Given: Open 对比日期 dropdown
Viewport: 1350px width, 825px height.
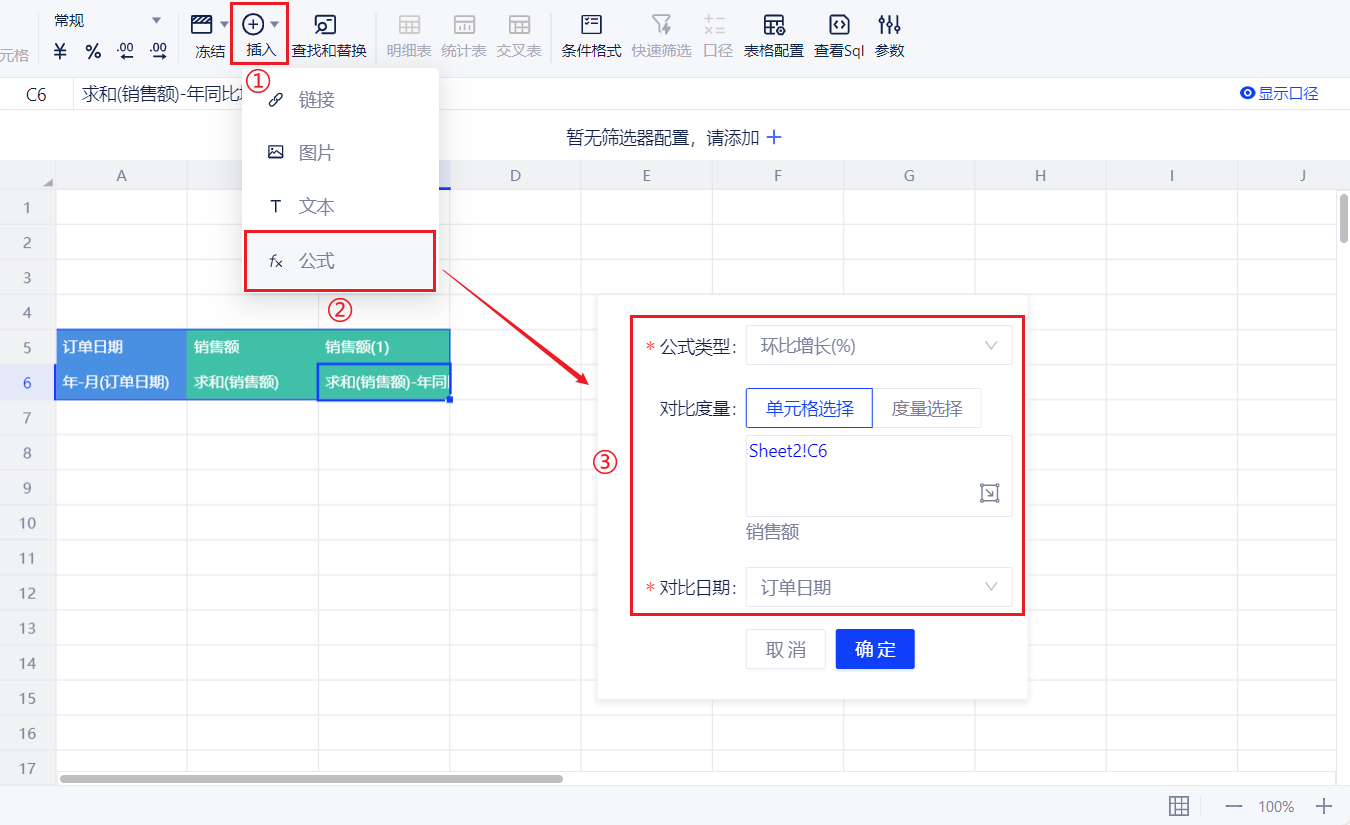Looking at the screenshot, I should click(x=879, y=587).
